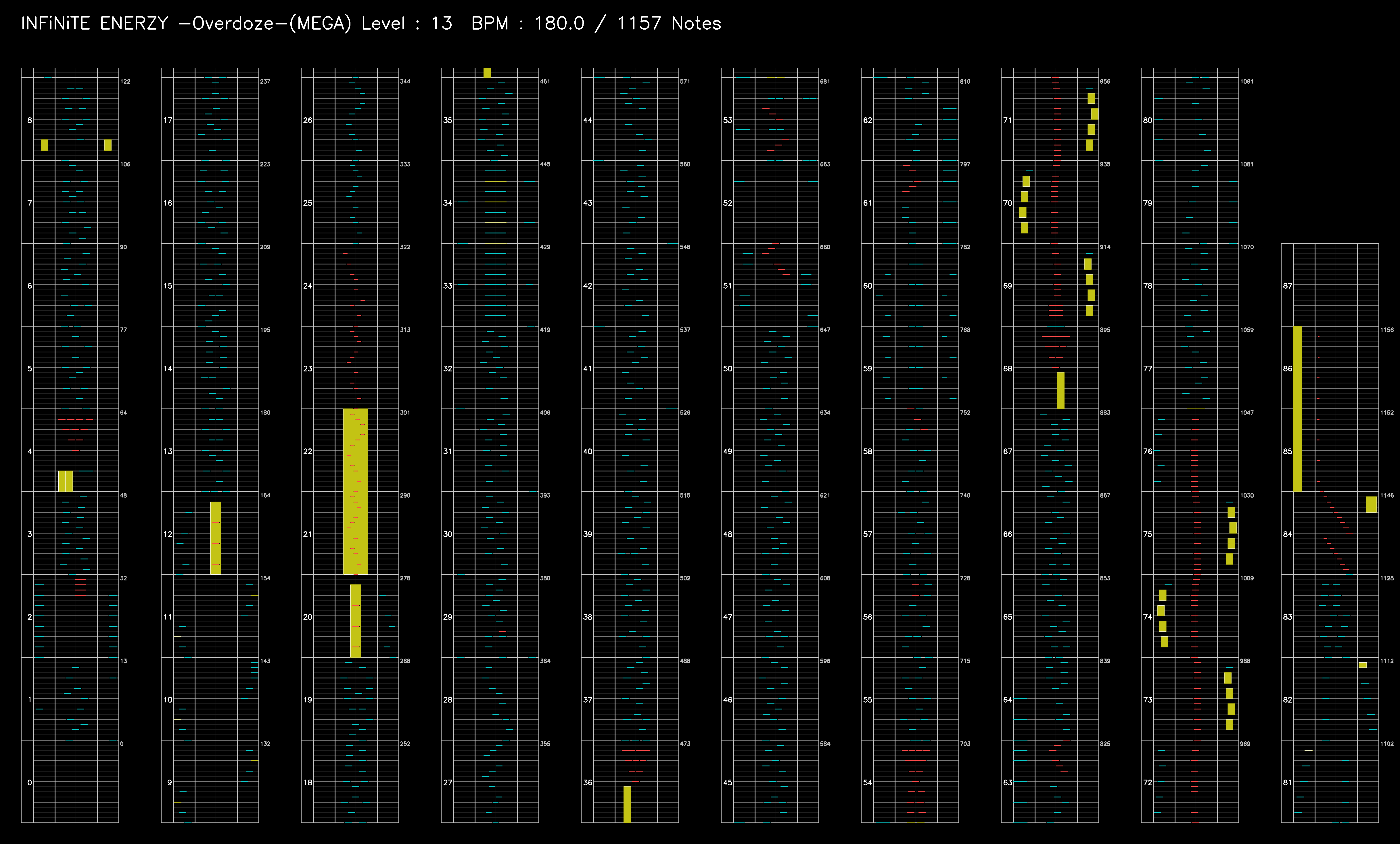This screenshot has width=1400, height=844.
Task: Click note count label 461
Action: coord(545,81)
